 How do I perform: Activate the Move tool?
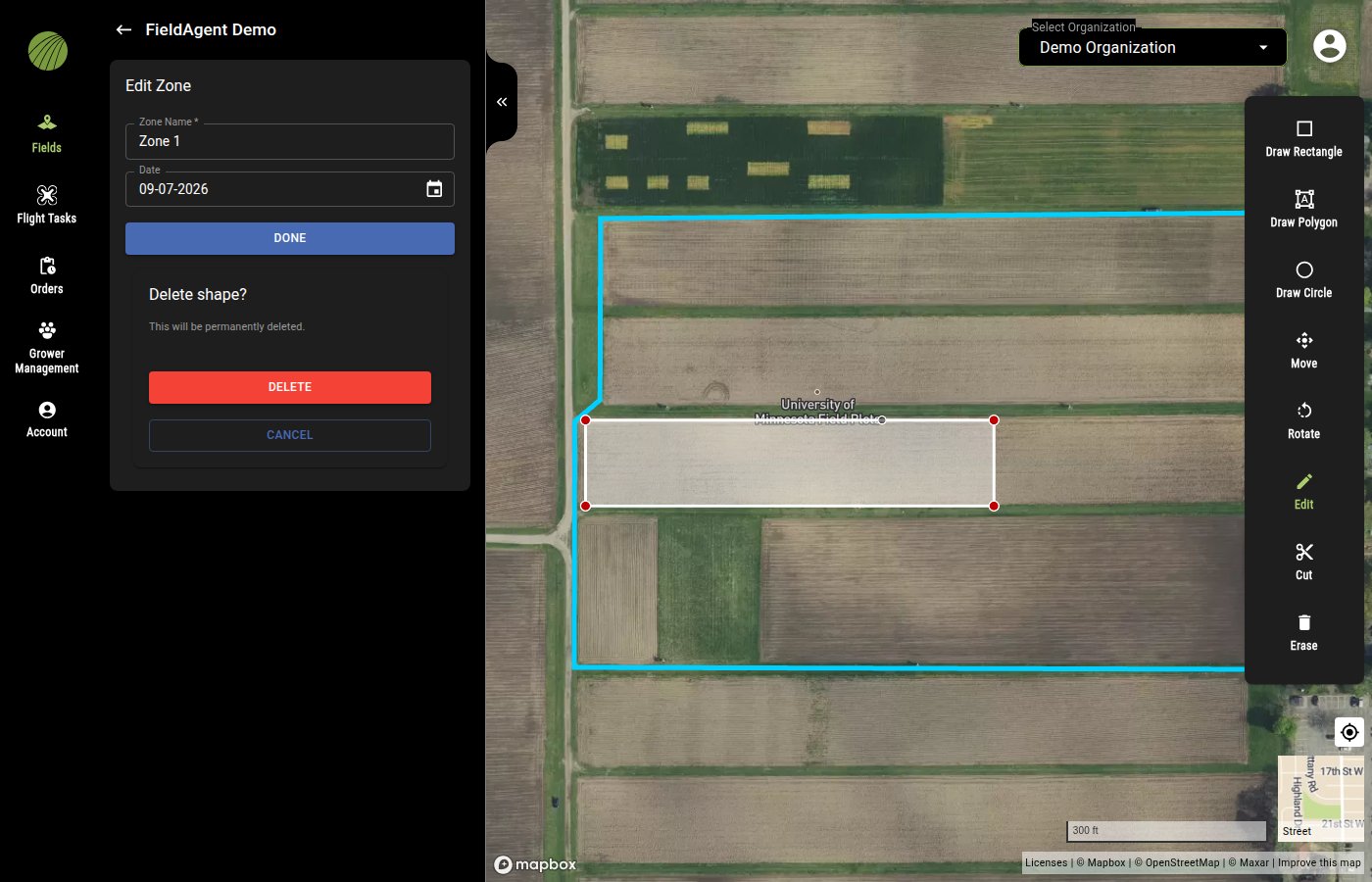[x=1303, y=351]
